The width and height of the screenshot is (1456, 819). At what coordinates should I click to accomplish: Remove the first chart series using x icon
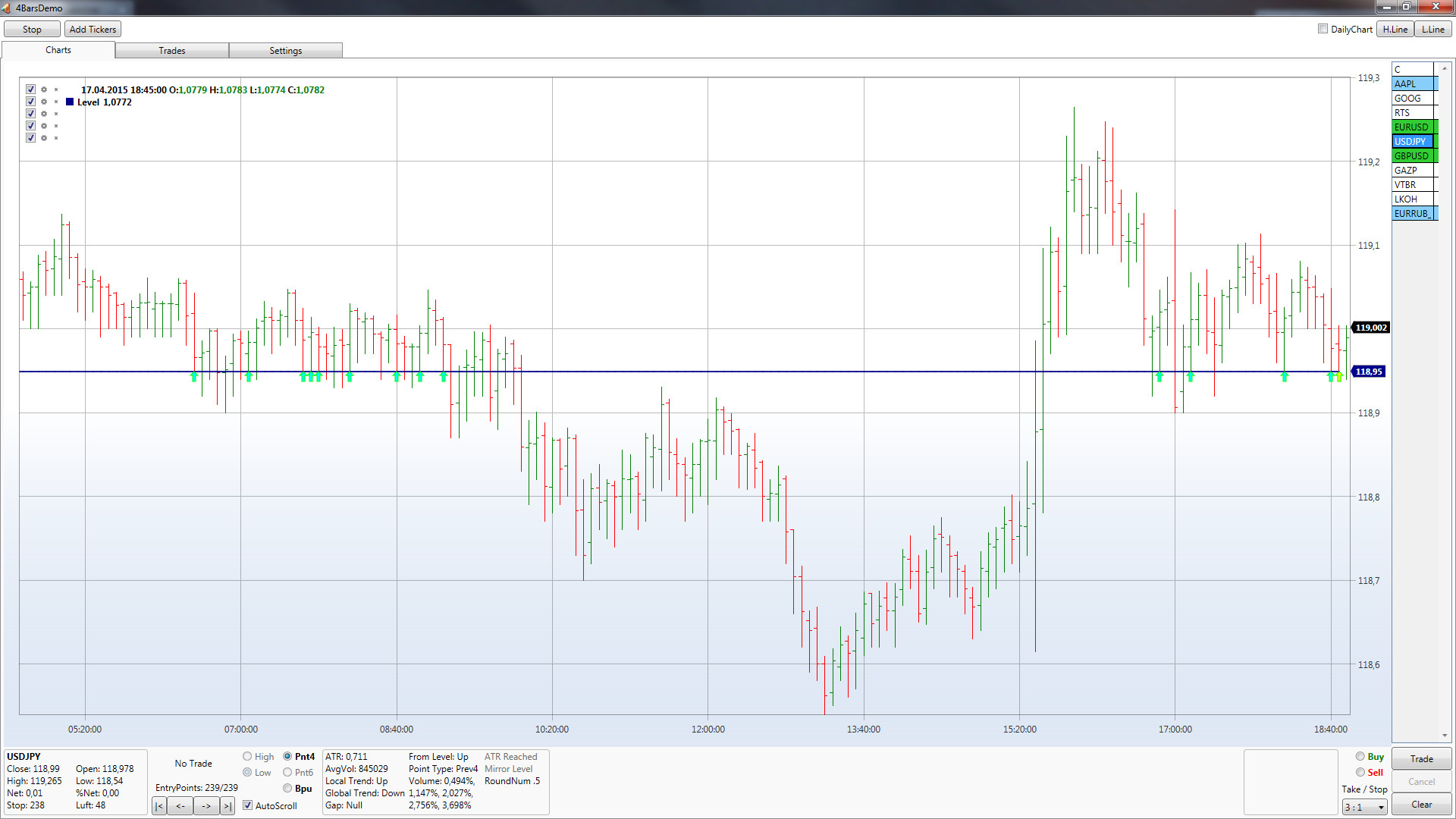pyautogui.click(x=56, y=89)
